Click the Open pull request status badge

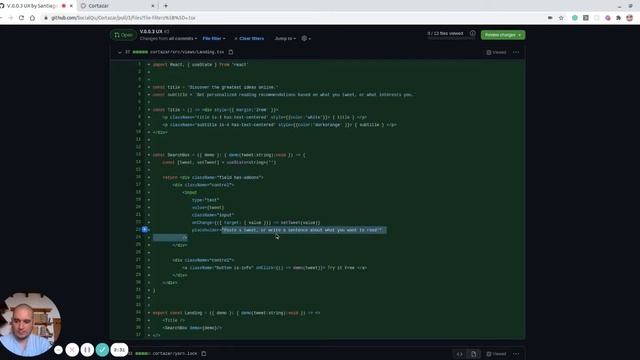[123, 35]
